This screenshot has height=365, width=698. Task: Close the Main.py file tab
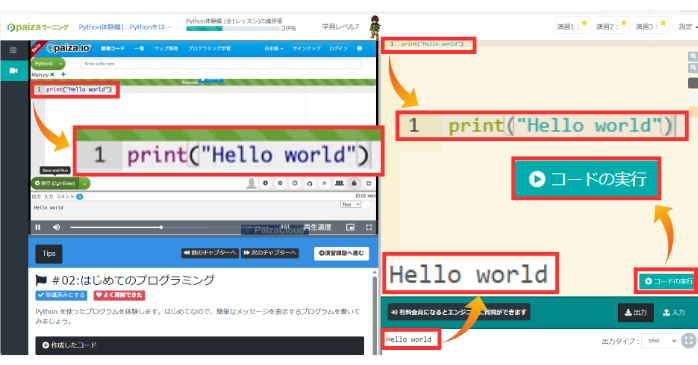tap(52, 75)
